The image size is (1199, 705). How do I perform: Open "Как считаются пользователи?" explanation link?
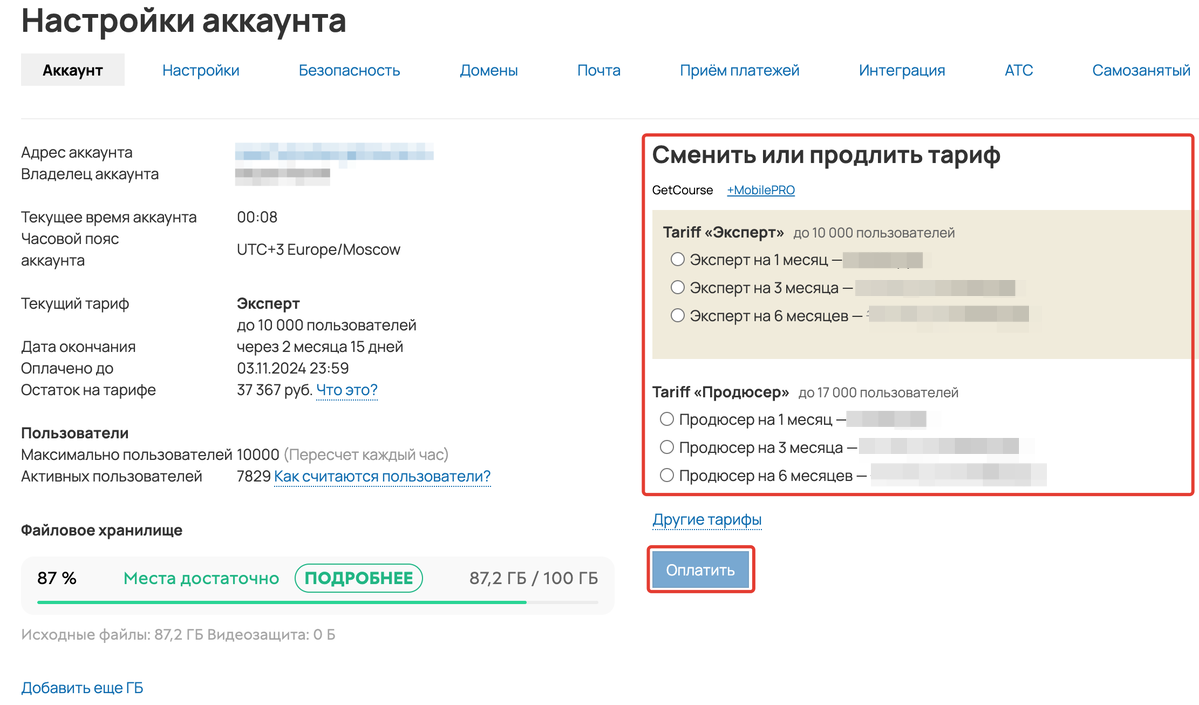(x=383, y=476)
